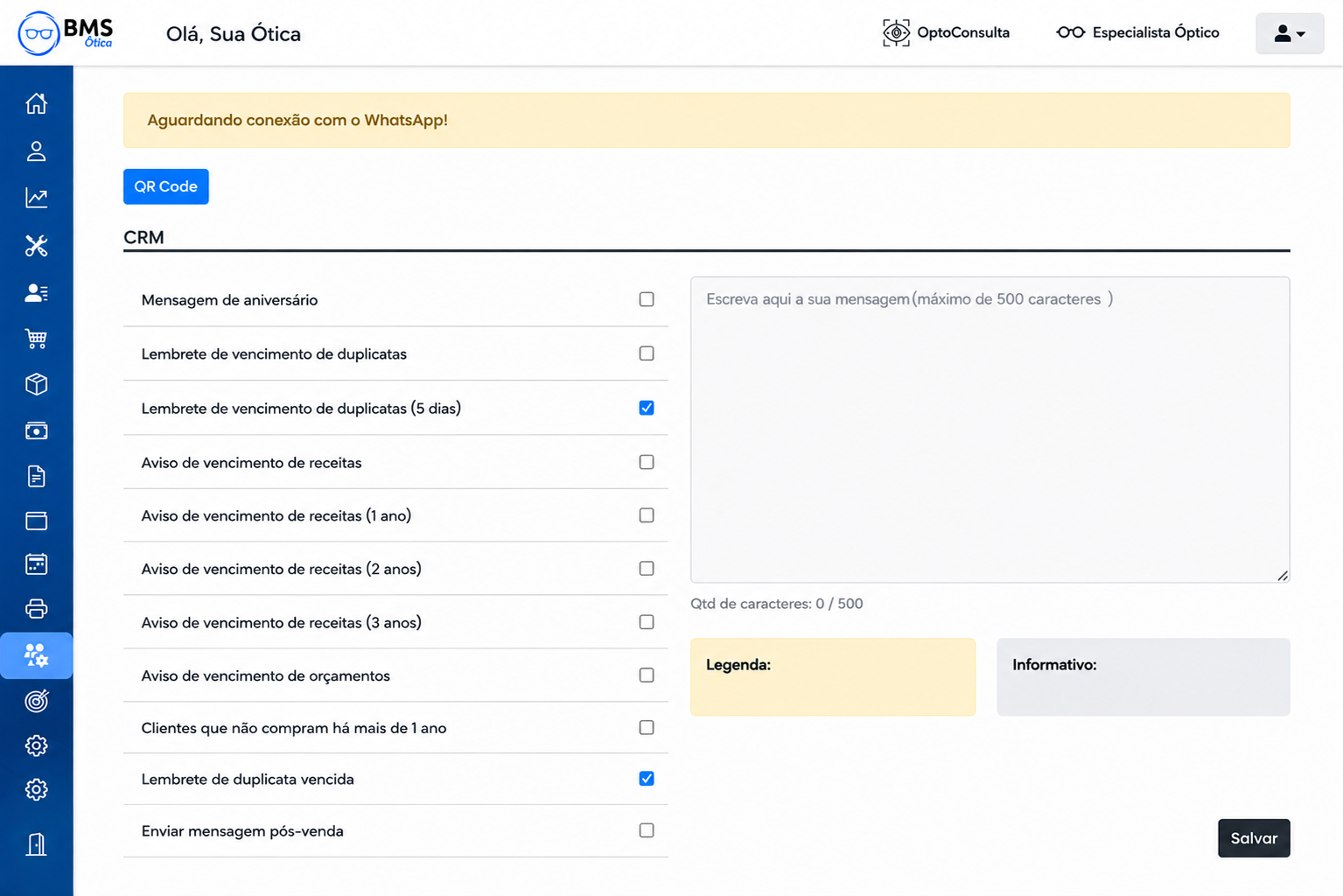
Task: Click 'Qtd de caracteres: 0 / 500' text
Action: click(x=777, y=604)
